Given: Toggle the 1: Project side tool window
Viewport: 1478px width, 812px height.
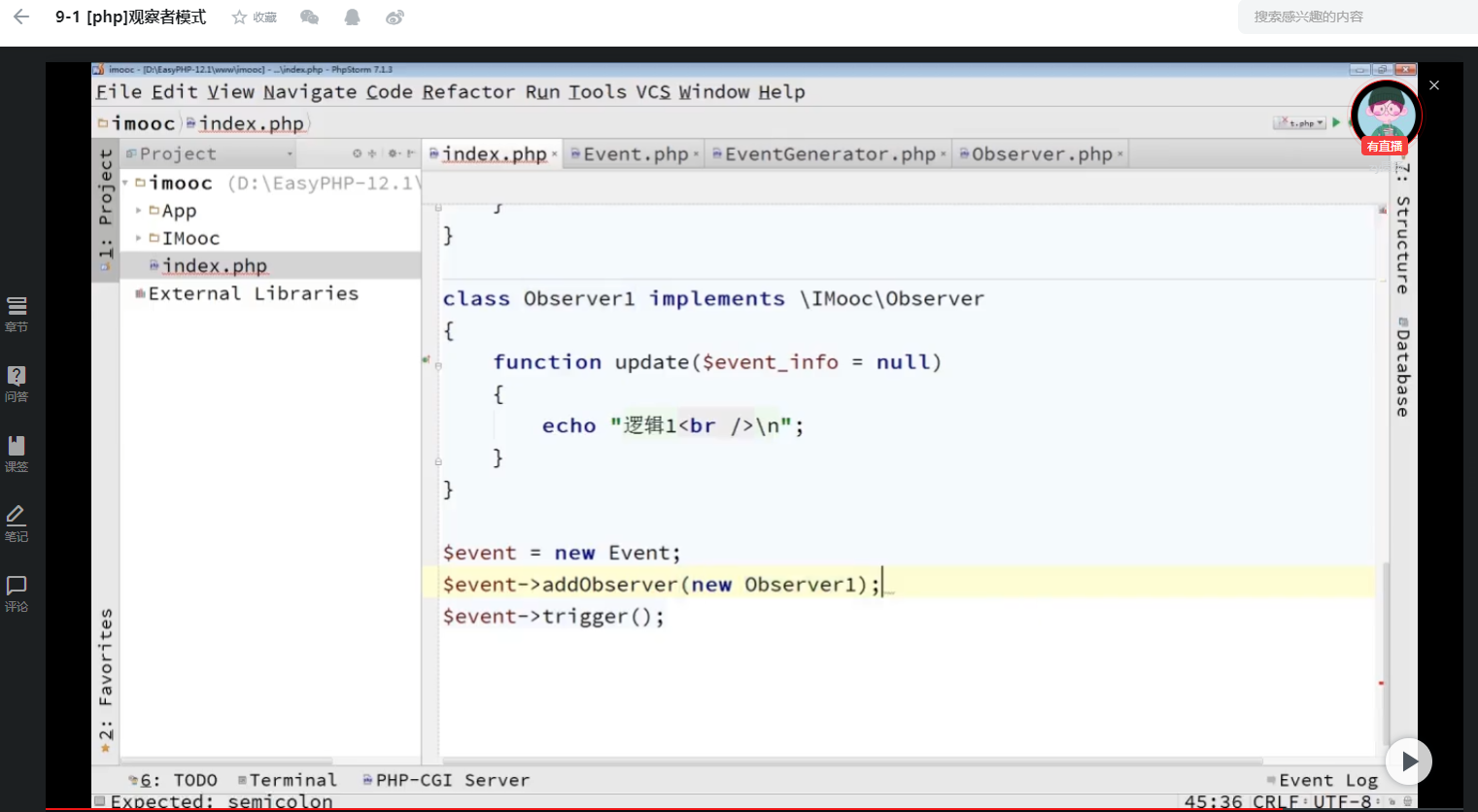Looking at the screenshot, I should tap(105, 211).
